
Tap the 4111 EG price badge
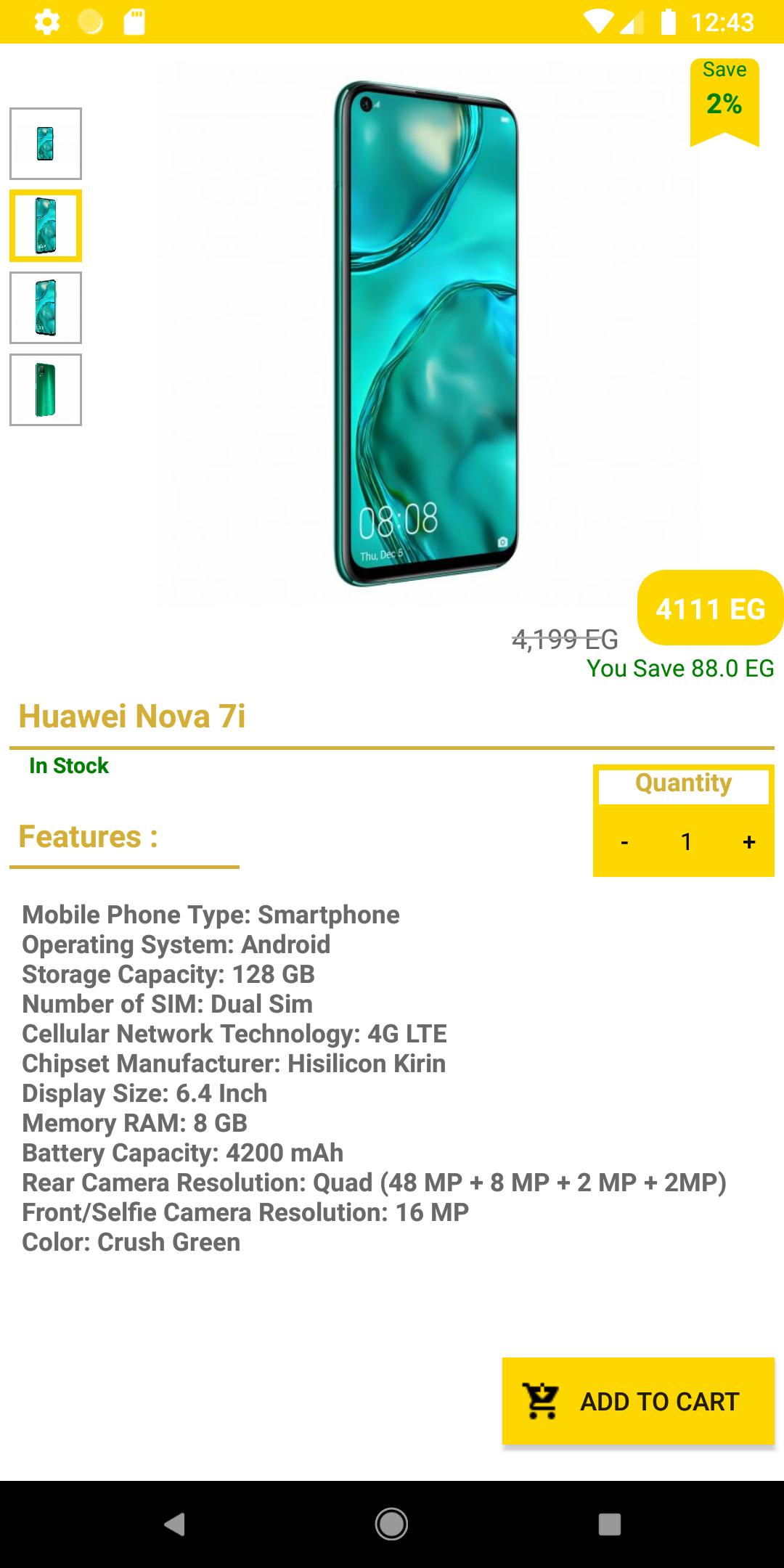(x=711, y=608)
